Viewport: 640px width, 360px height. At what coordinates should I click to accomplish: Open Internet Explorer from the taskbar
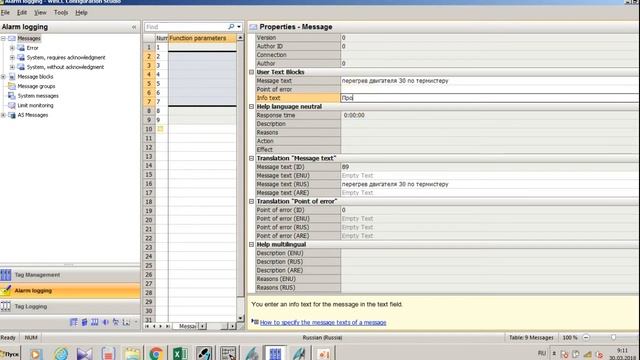coord(61,353)
